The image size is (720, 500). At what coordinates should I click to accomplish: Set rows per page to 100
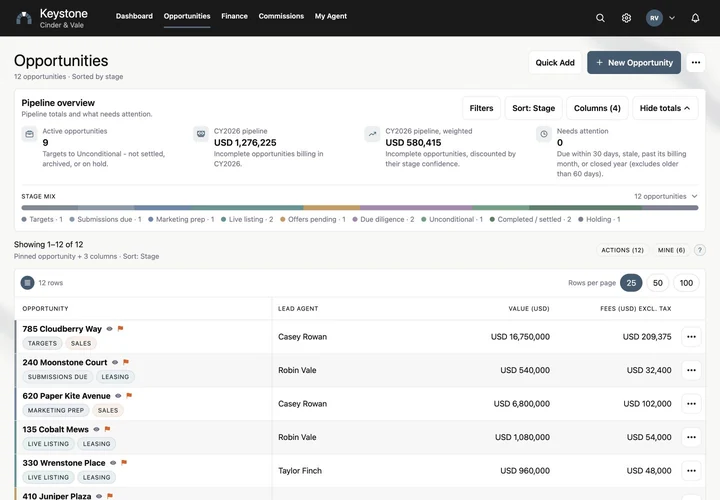(686, 283)
